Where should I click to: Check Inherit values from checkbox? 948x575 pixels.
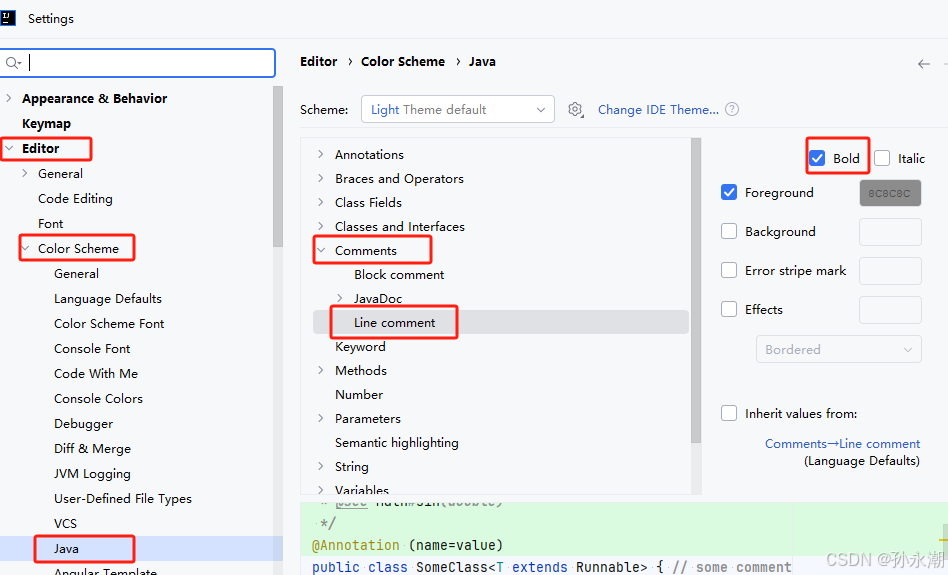(729, 413)
